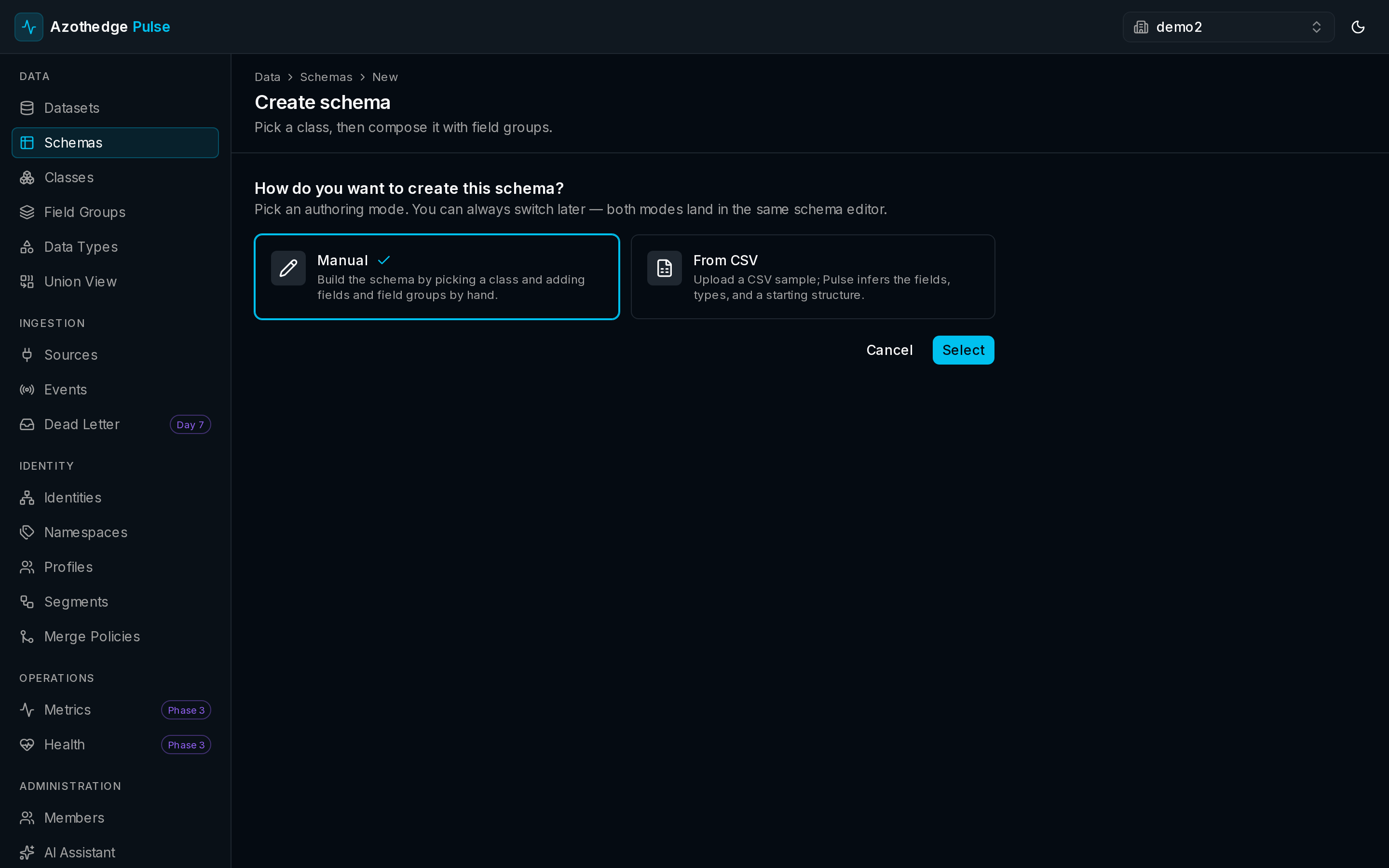Click the Schemas table icon
Viewport: 1389px width, 868px height.
pos(27,143)
